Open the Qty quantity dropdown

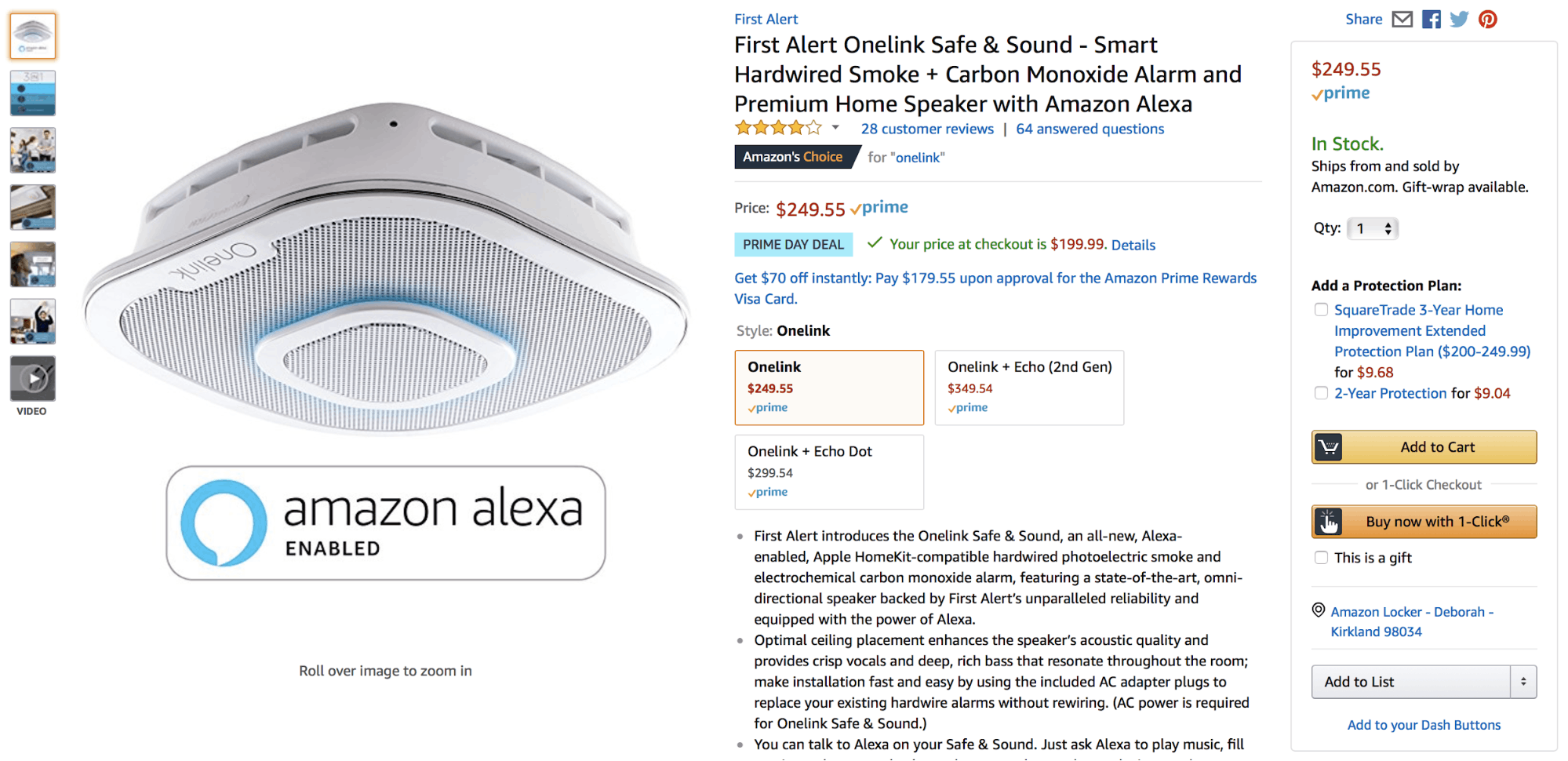(x=1373, y=228)
